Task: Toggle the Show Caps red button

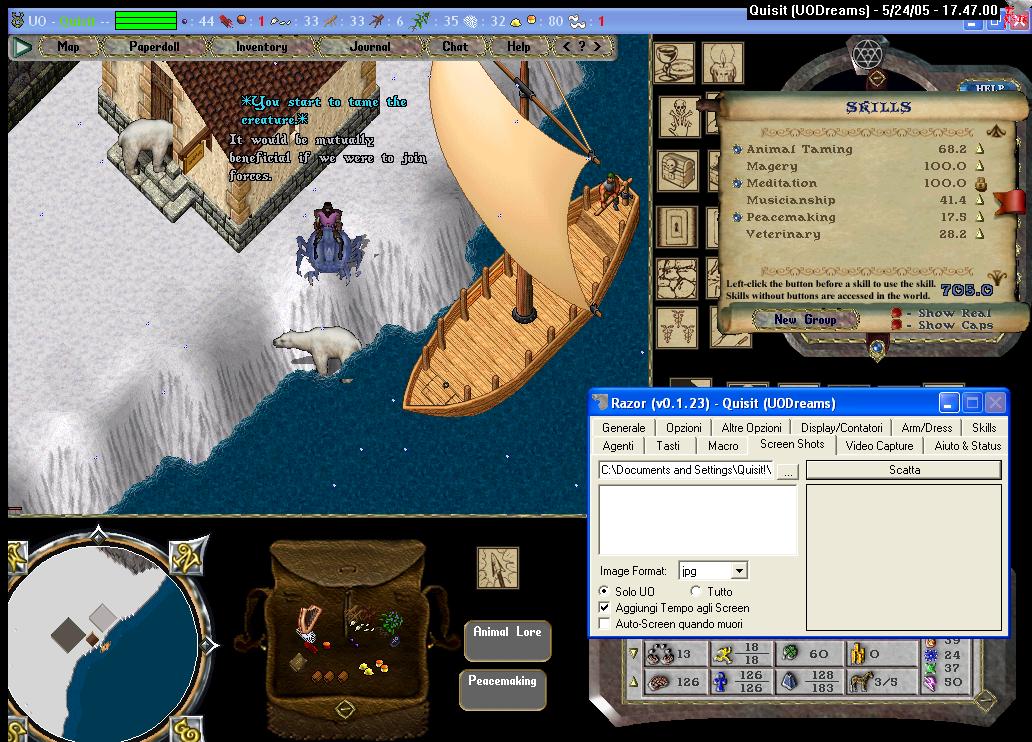Action: click(x=896, y=325)
